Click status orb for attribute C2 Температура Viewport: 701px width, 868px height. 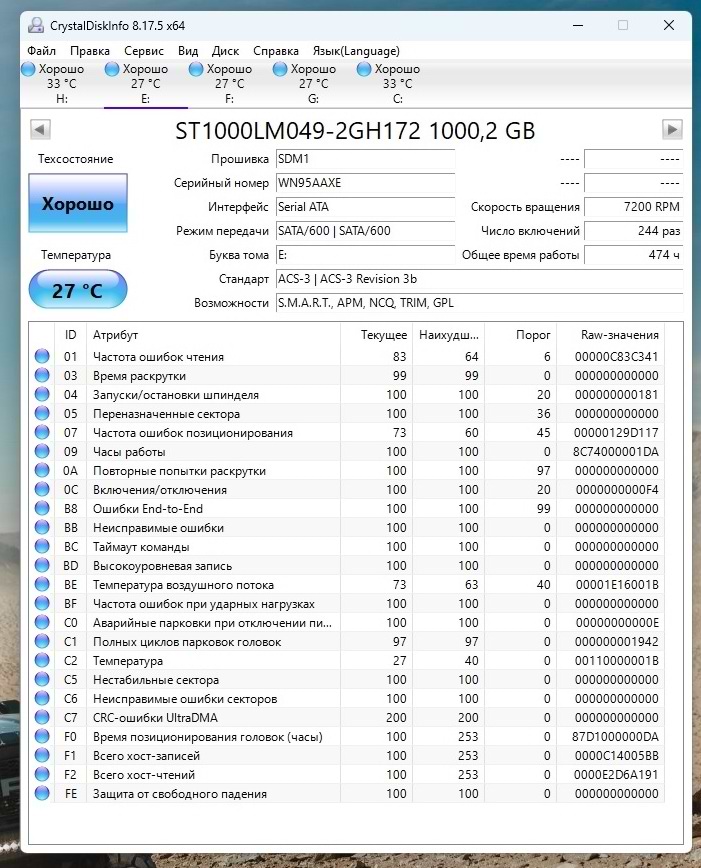point(42,660)
